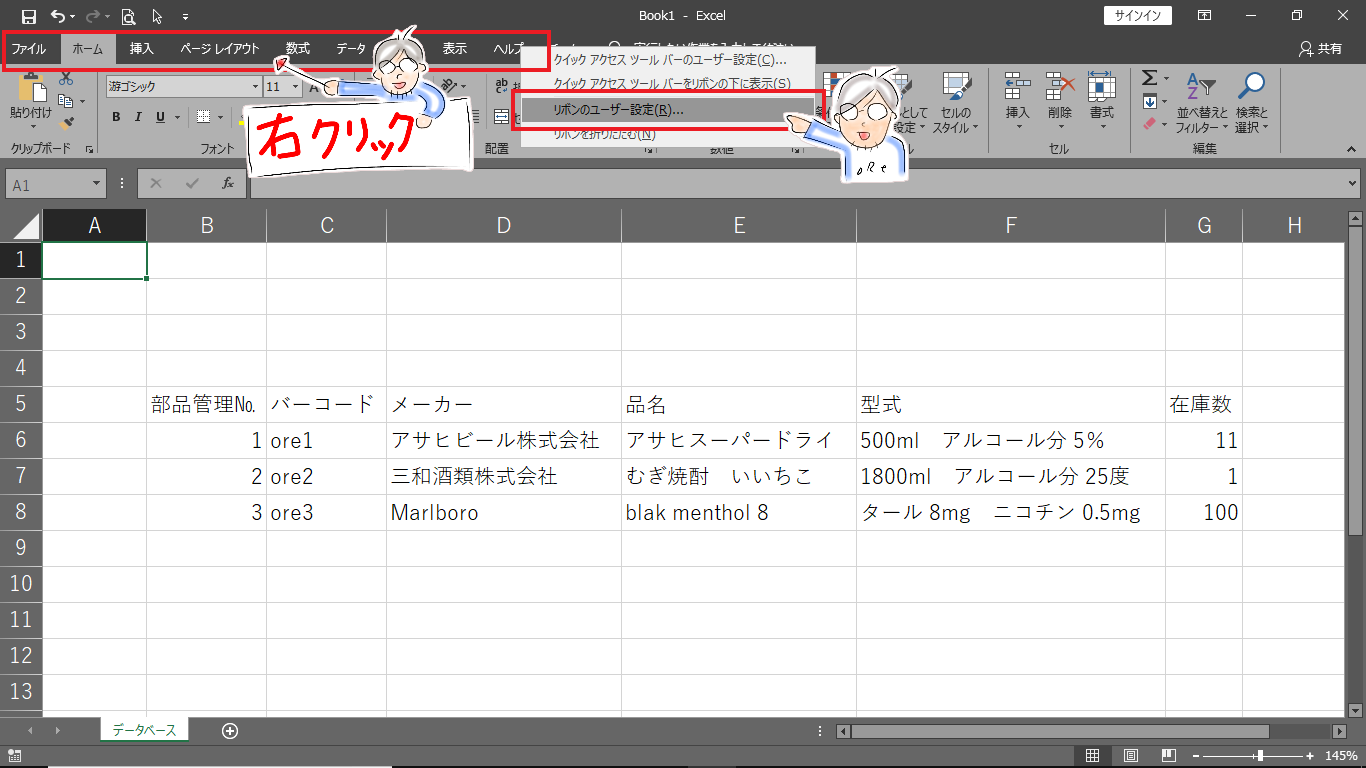The image size is (1366, 768).
Task: Click the Undo arrow icon
Action: (59, 16)
